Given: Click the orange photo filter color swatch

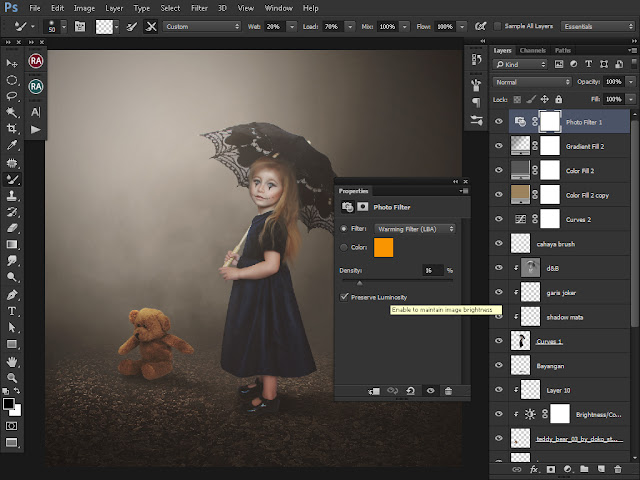Looking at the screenshot, I should (x=383, y=247).
